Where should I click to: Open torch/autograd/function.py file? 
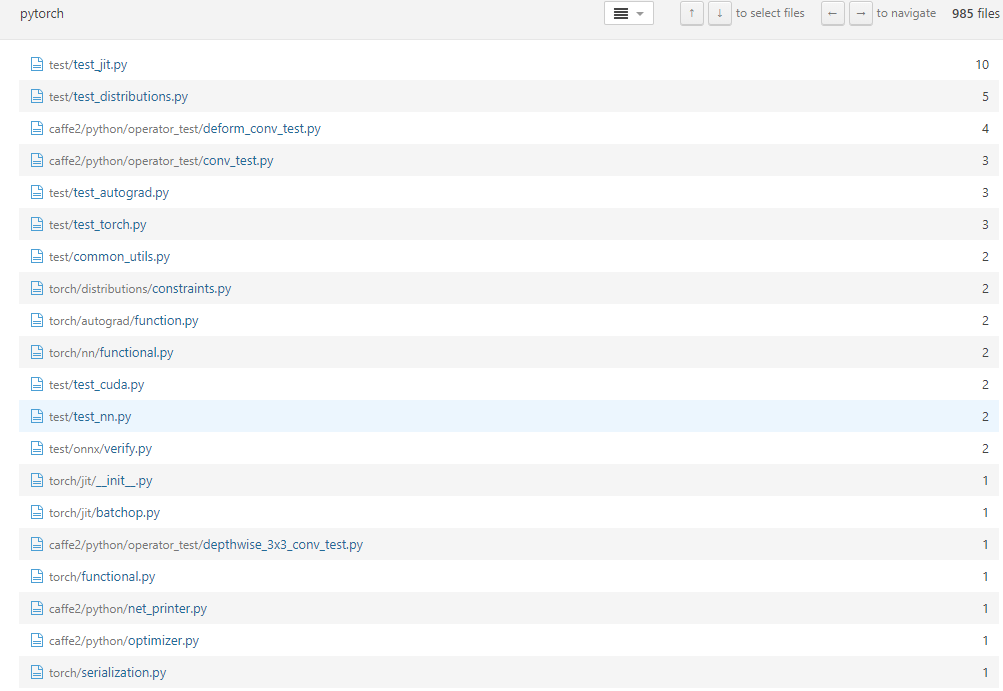click(123, 321)
